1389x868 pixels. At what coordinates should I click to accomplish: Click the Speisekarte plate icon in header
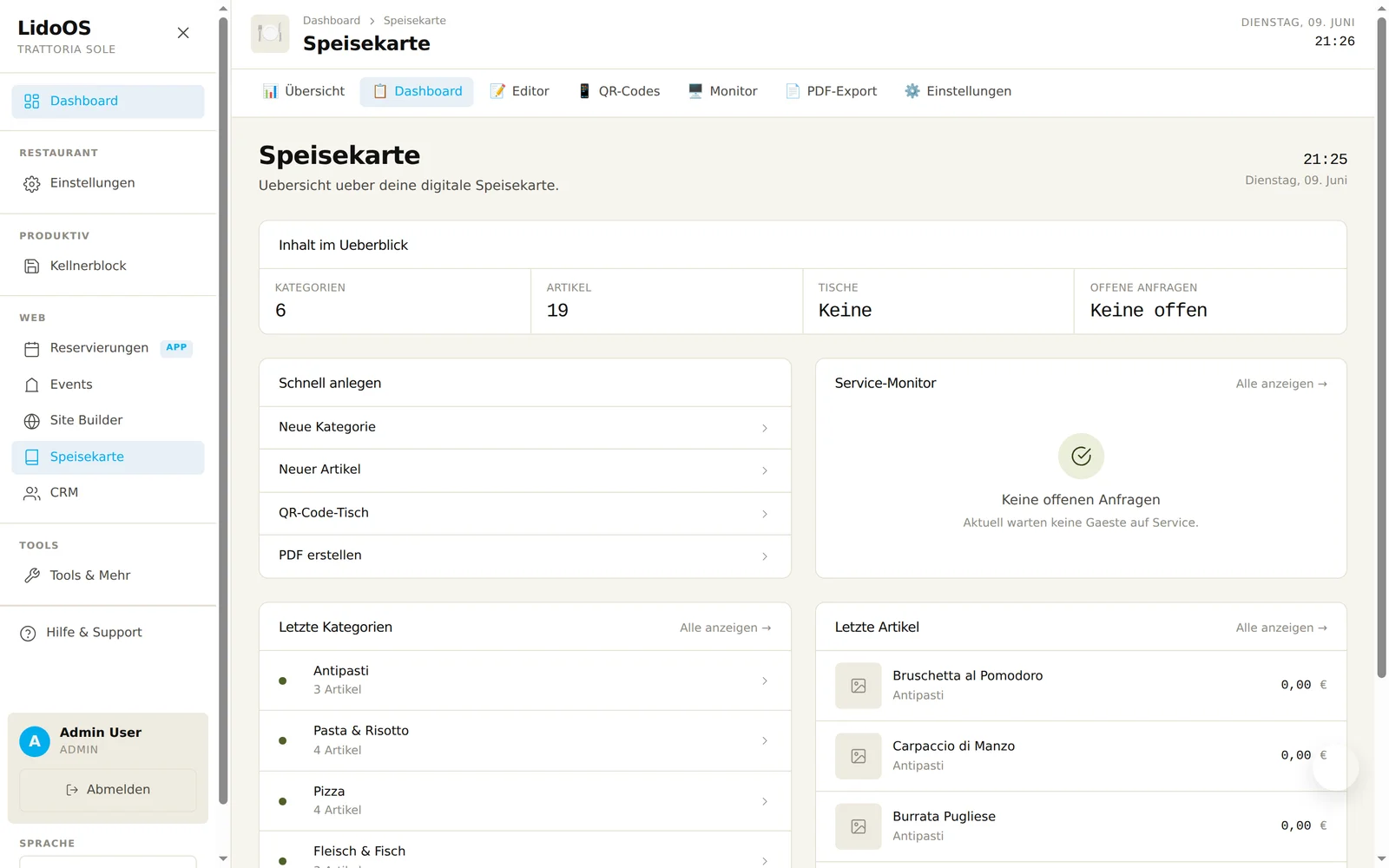tap(270, 34)
